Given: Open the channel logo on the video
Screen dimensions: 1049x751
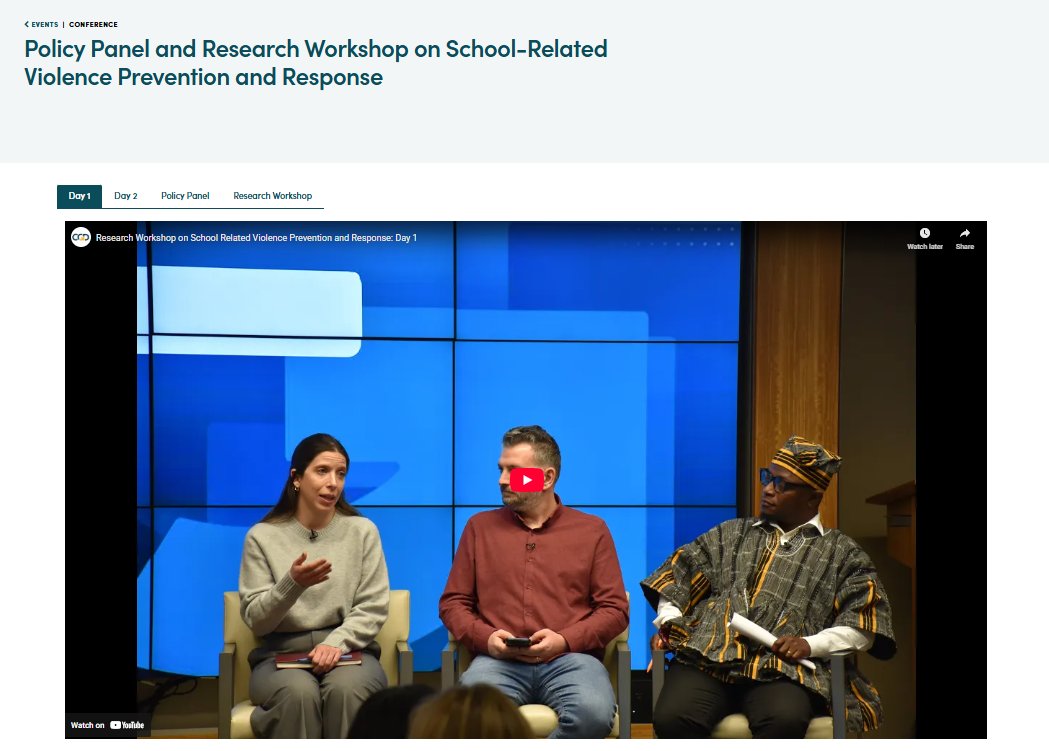Looking at the screenshot, I should [x=81, y=237].
